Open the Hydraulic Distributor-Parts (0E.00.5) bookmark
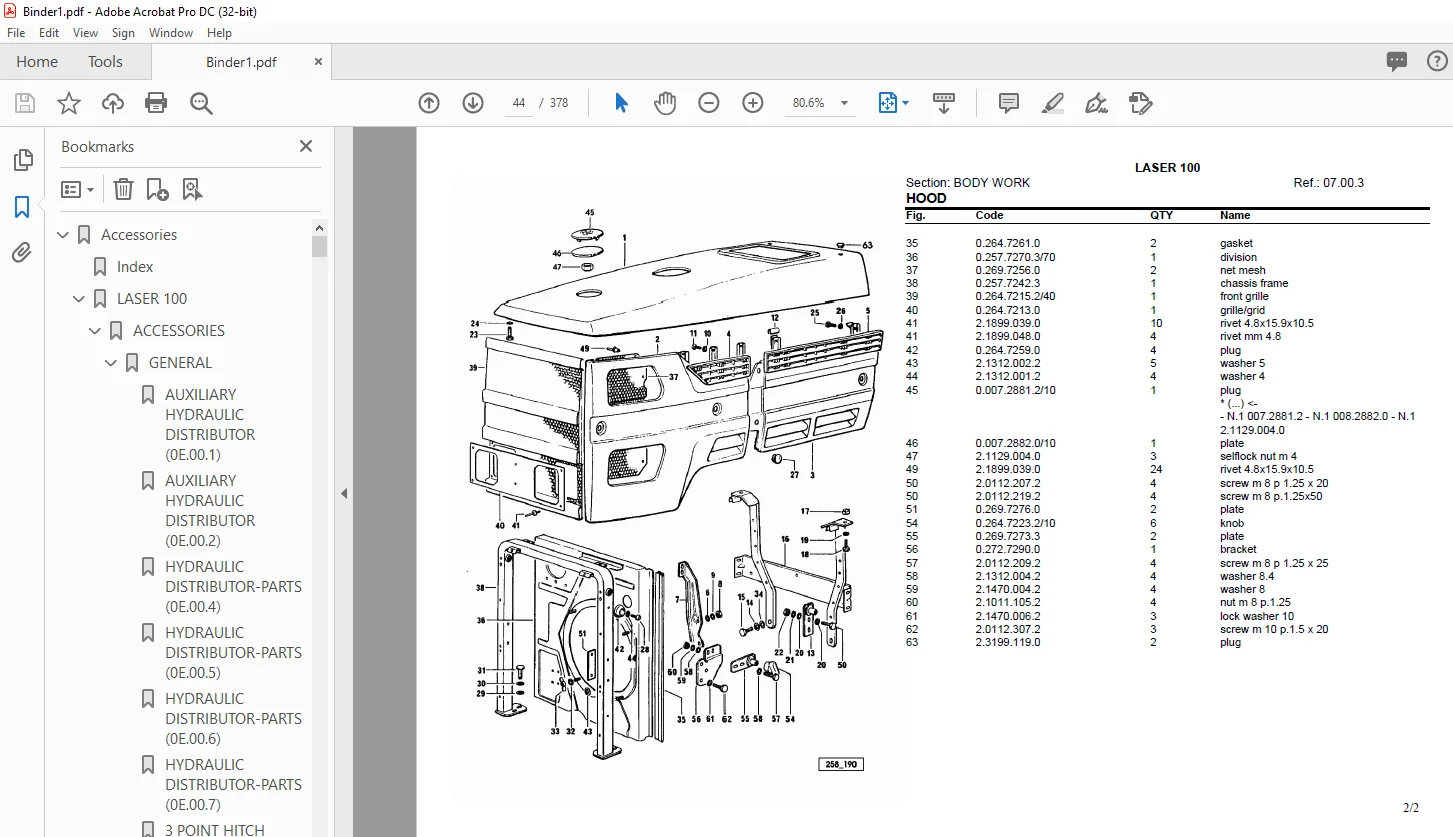 click(x=233, y=653)
